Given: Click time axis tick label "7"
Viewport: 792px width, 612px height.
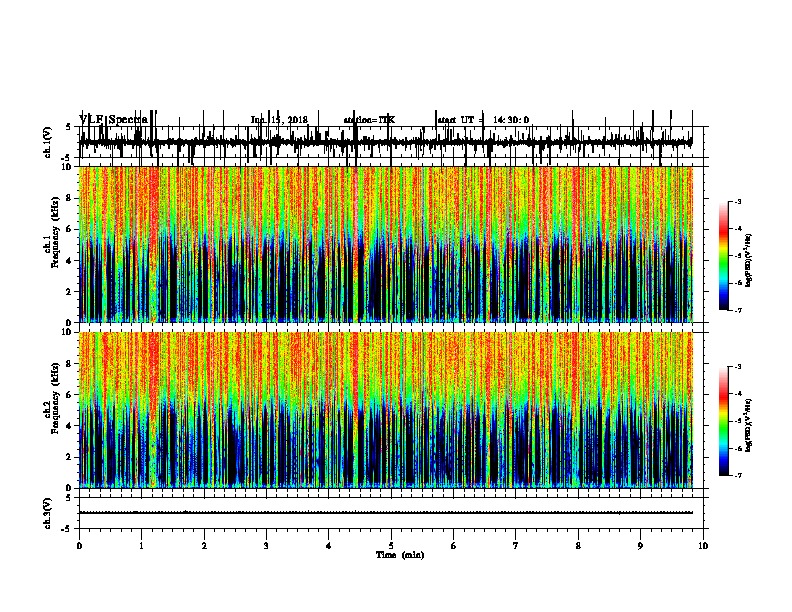Looking at the screenshot, I should [516, 546].
